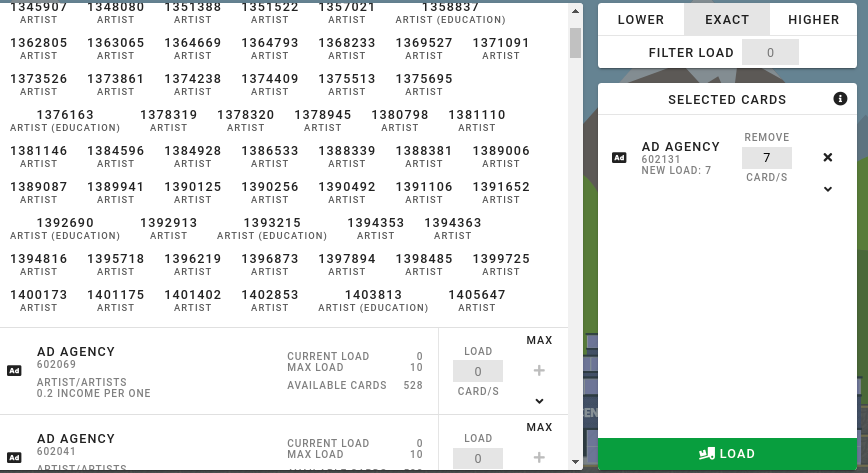The width and height of the screenshot is (868, 473).
Task: Select artist card 1402853
Action: point(270,300)
